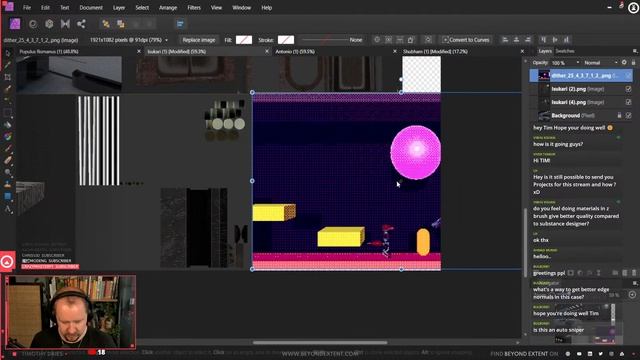Click the horizontal canvas scrollbar

click(320, 342)
